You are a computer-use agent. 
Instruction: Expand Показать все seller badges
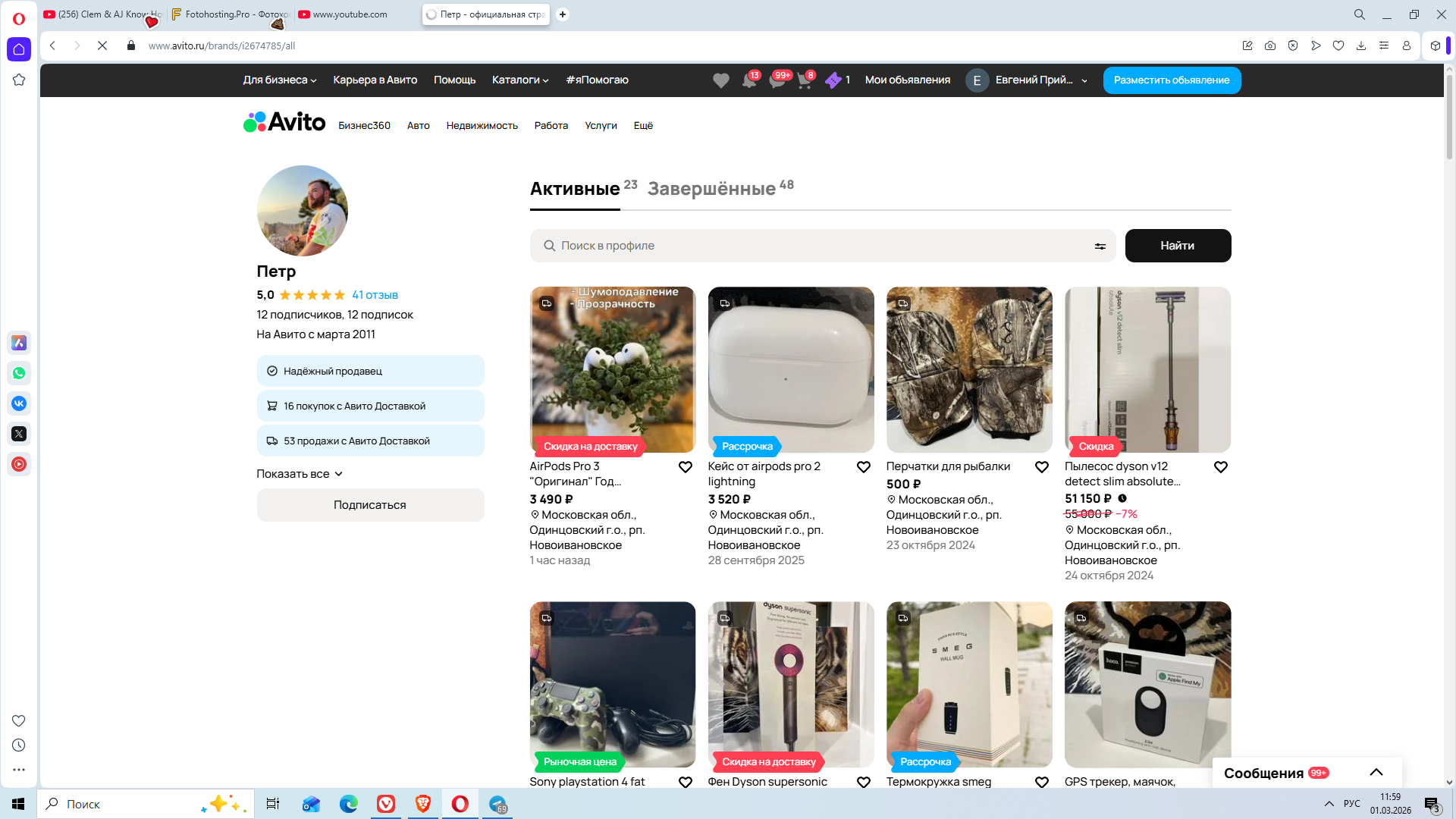(300, 474)
